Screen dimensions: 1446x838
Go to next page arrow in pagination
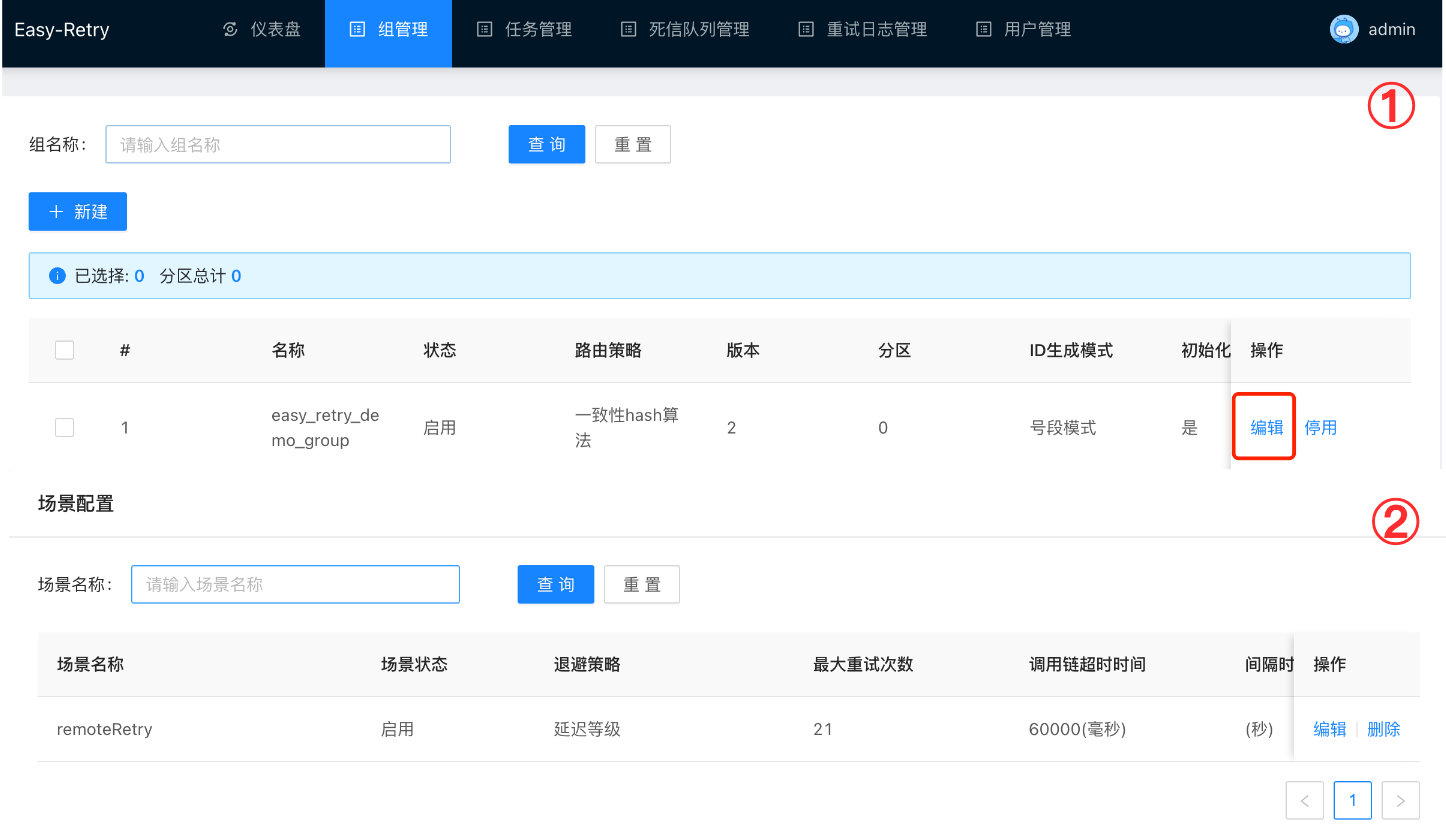(x=1400, y=800)
